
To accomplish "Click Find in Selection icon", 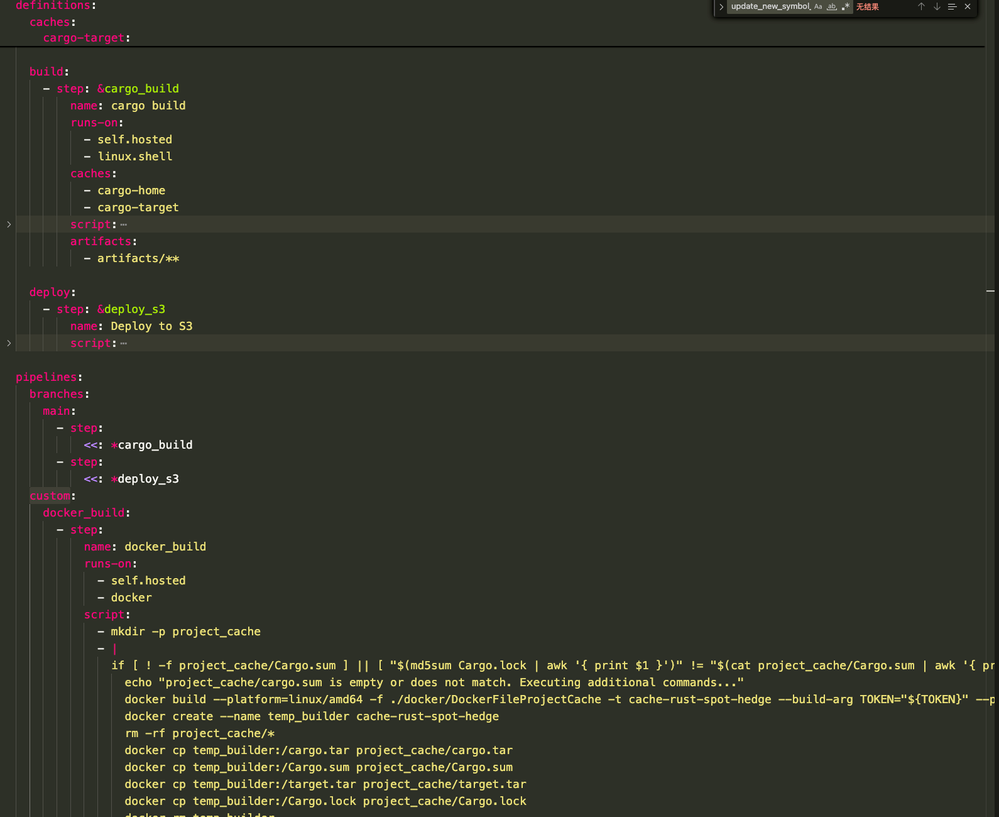I will (x=952, y=7).
